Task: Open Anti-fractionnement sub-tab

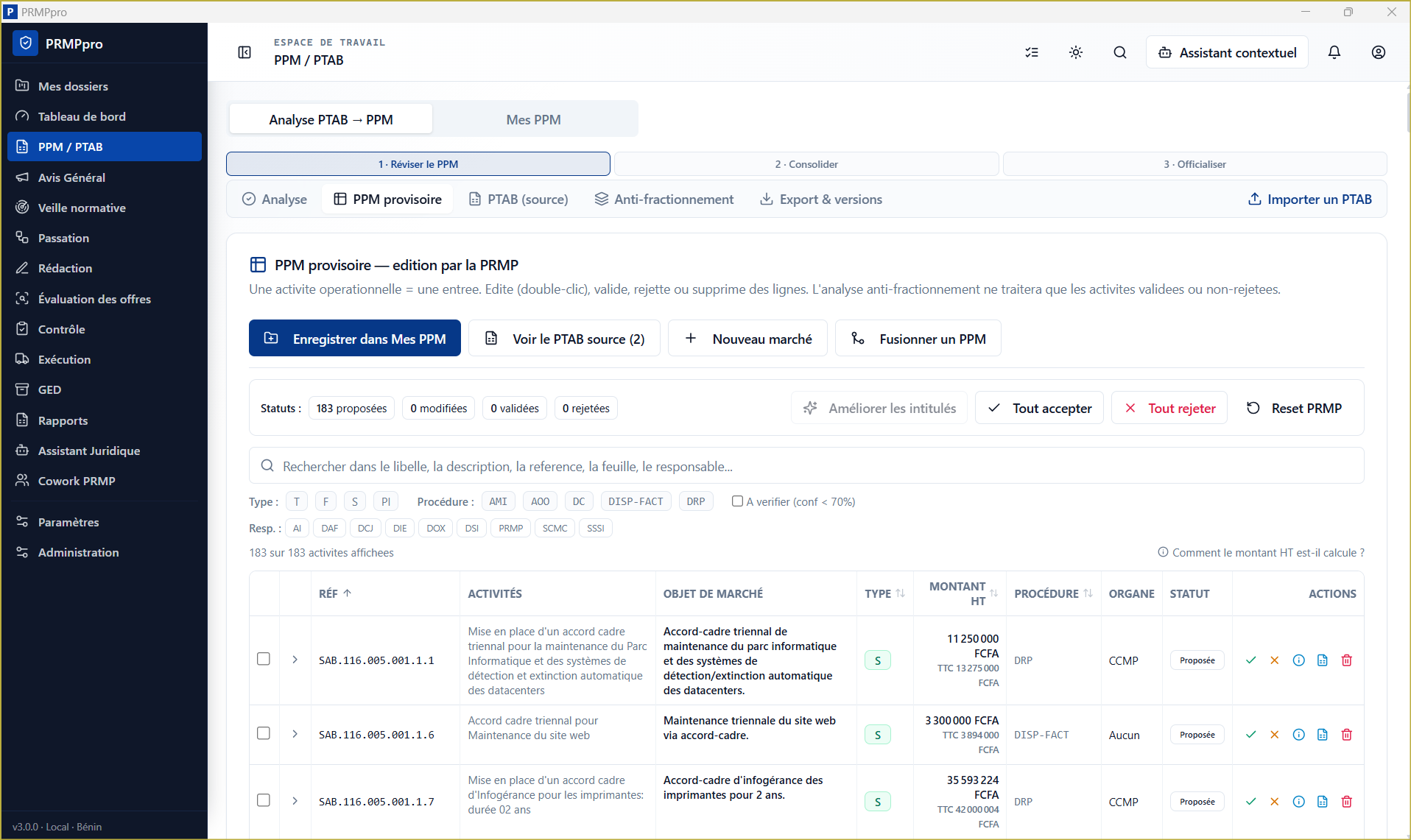Action: coord(664,200)
